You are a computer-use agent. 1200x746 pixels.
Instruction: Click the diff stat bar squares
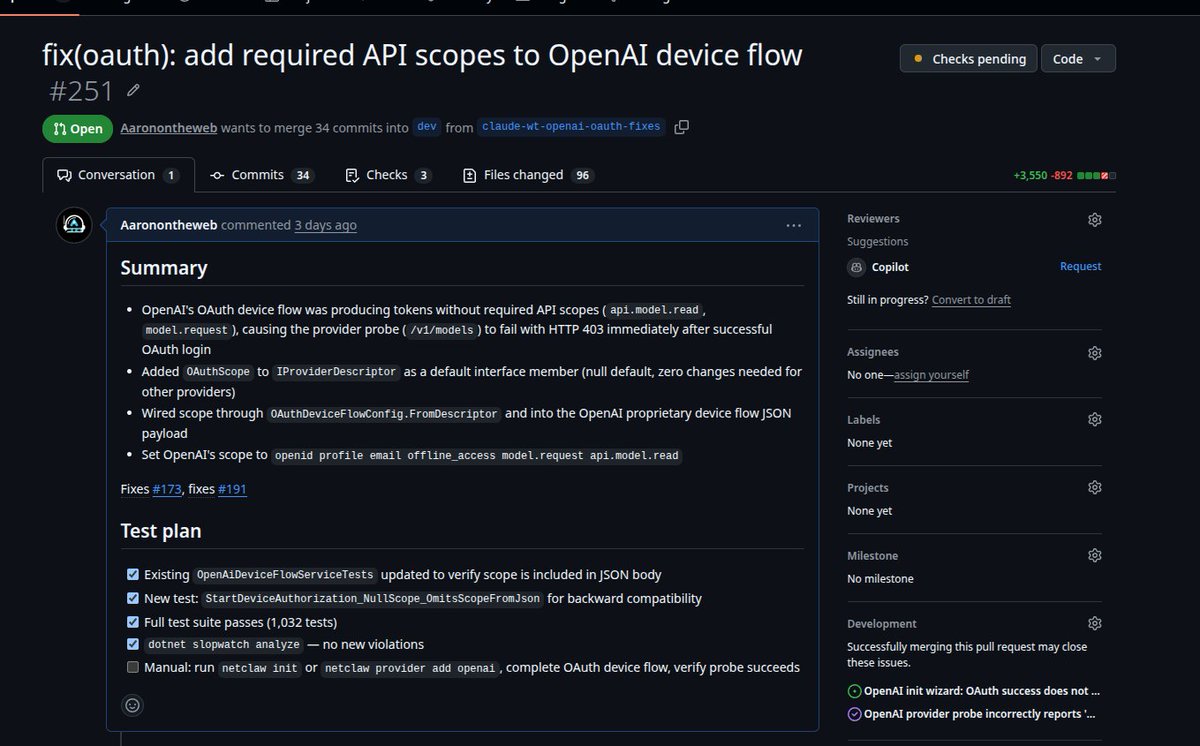coord(1097,175)
